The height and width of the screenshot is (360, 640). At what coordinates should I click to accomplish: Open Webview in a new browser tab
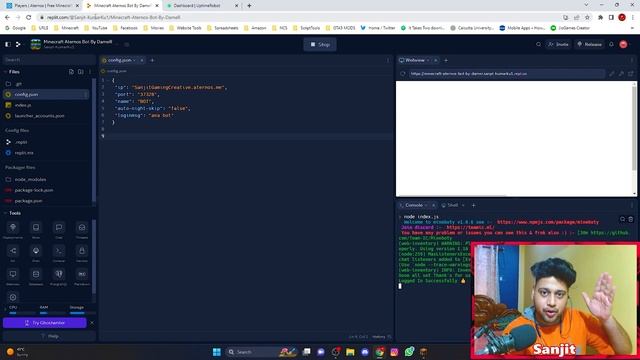631,74
